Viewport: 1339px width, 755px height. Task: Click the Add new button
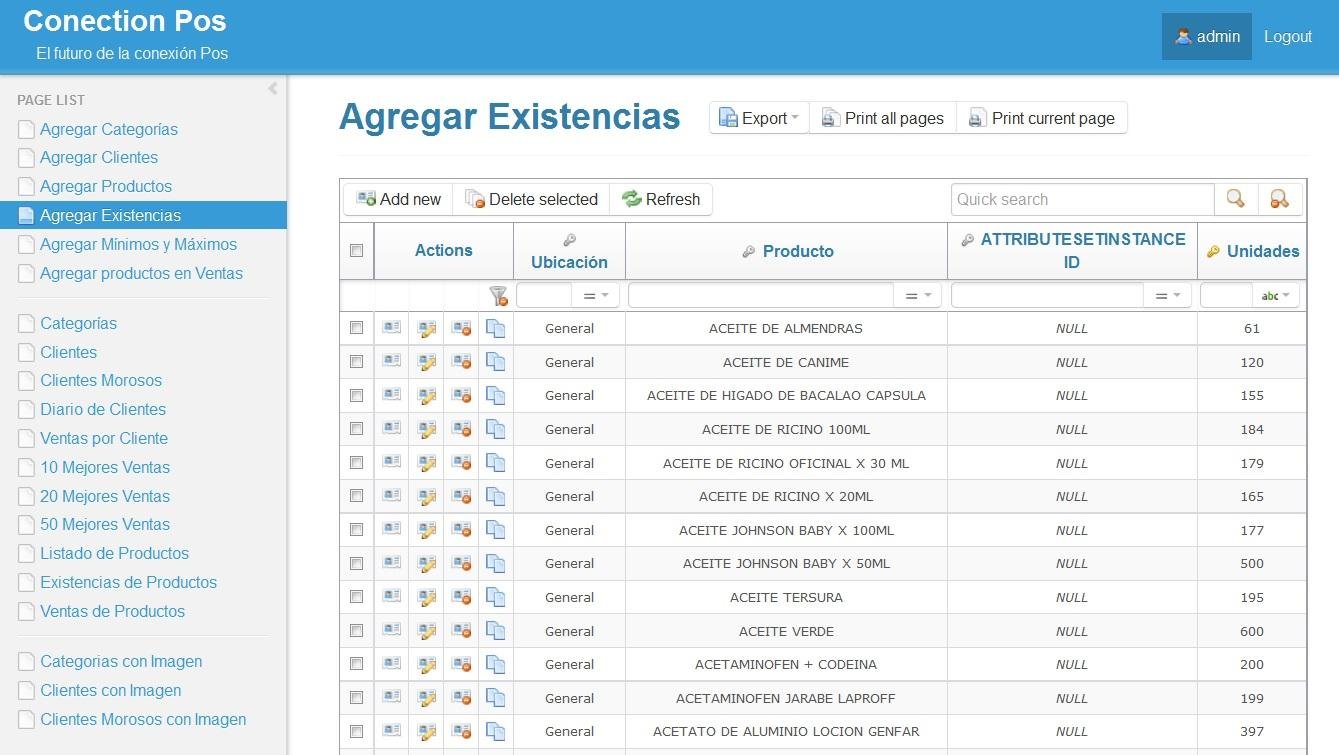pos(398,199)
